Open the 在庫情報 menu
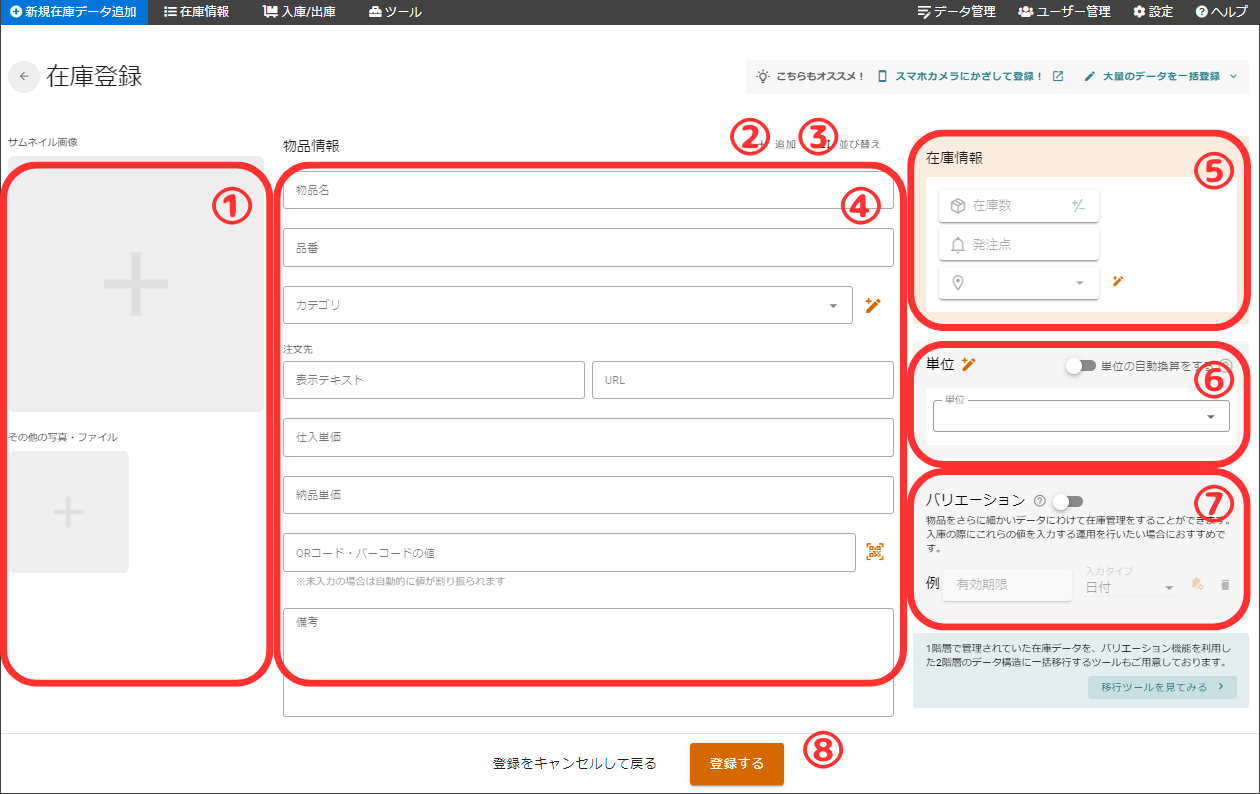The height and width of the screenshot is (794, 1260). 196,12
